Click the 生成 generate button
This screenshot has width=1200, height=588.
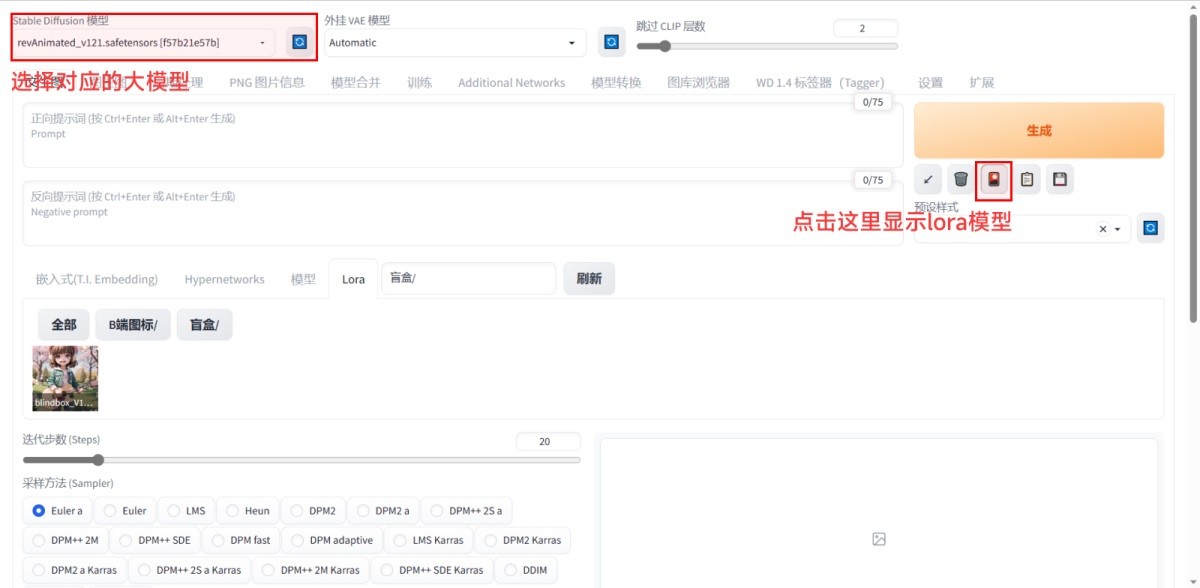[1037, 130]
